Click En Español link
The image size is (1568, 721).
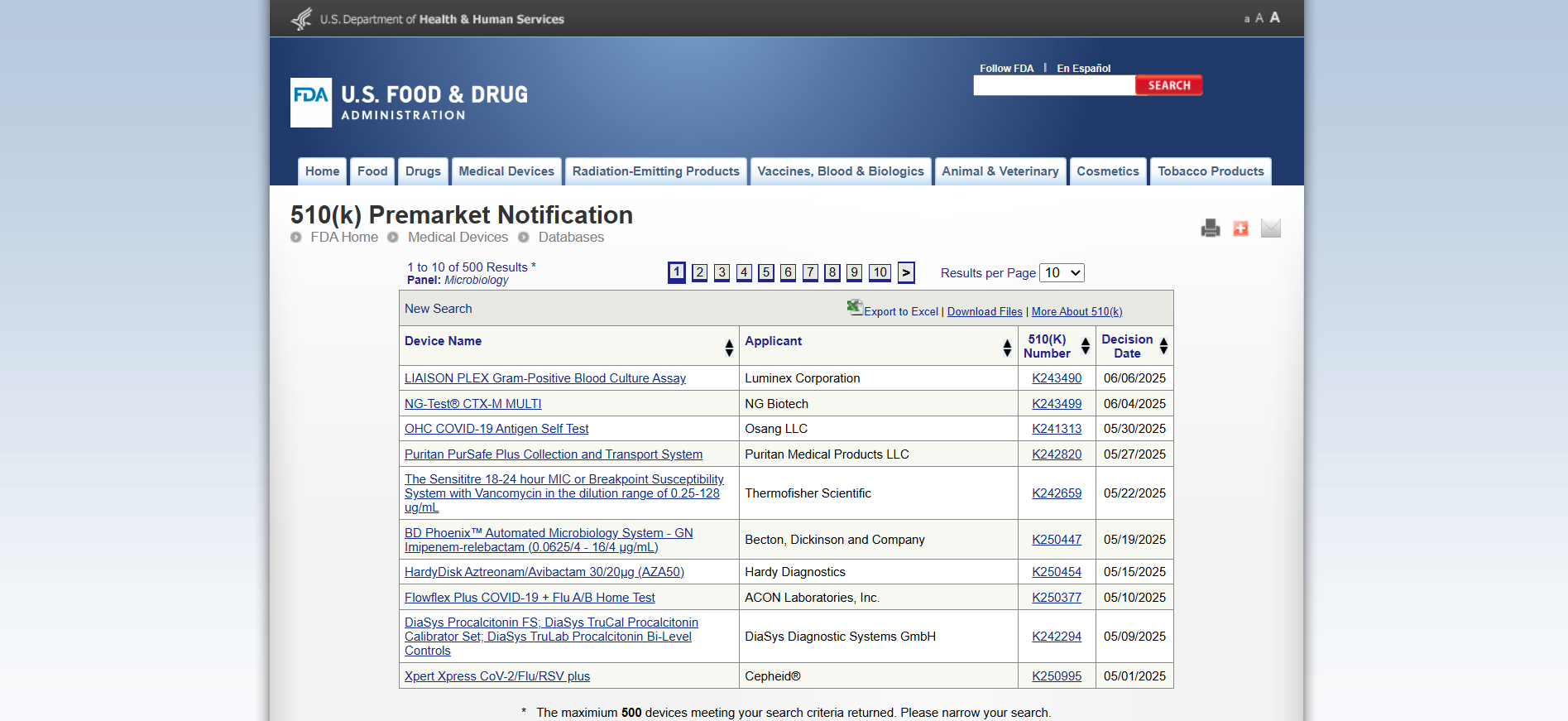(1084, 68)
